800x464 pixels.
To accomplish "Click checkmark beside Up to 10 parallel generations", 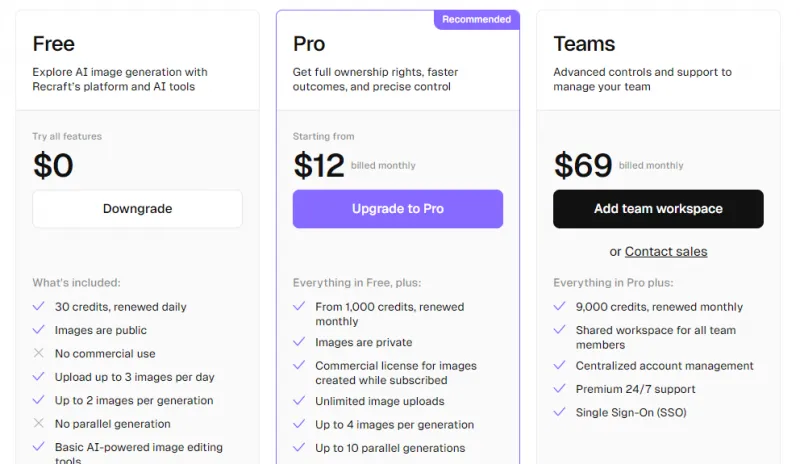I will coord(299,448).
